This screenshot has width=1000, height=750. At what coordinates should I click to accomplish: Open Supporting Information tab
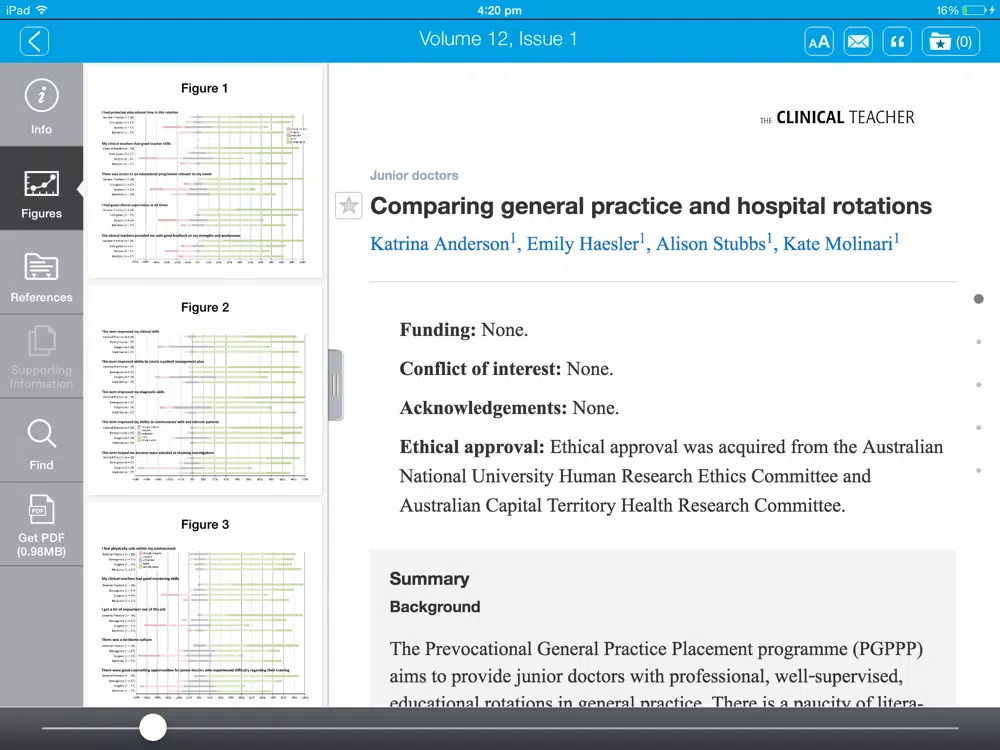pyautogui.click(x=41, y=357)
